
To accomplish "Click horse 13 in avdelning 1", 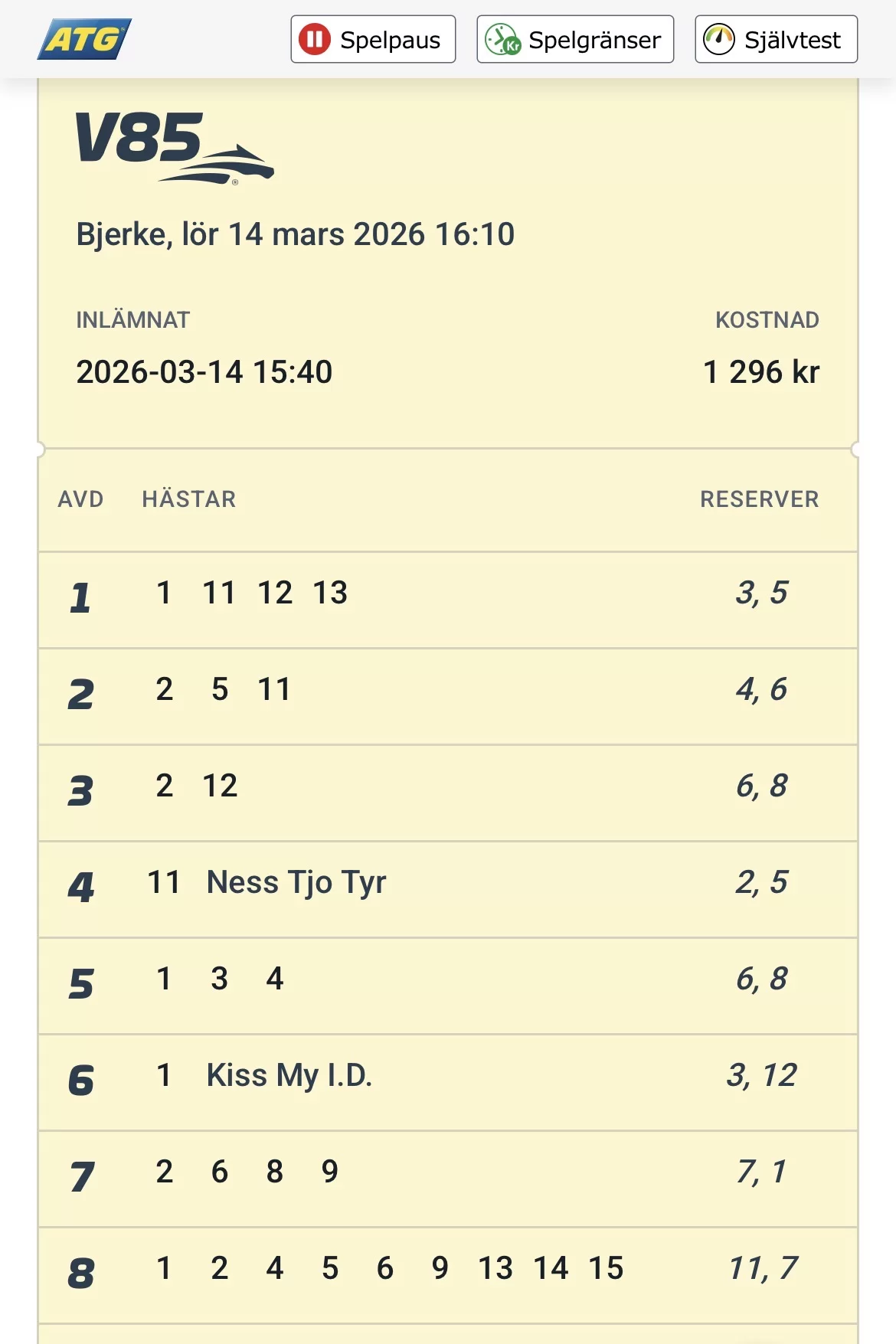I will point(330,593).
